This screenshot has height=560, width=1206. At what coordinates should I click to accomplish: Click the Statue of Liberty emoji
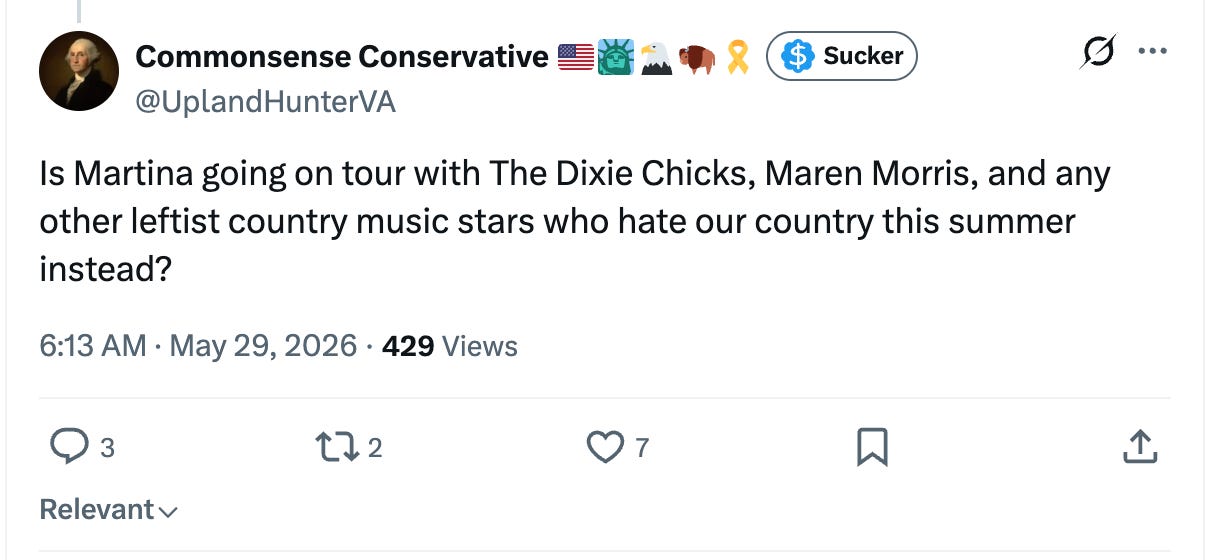point(616,58)
